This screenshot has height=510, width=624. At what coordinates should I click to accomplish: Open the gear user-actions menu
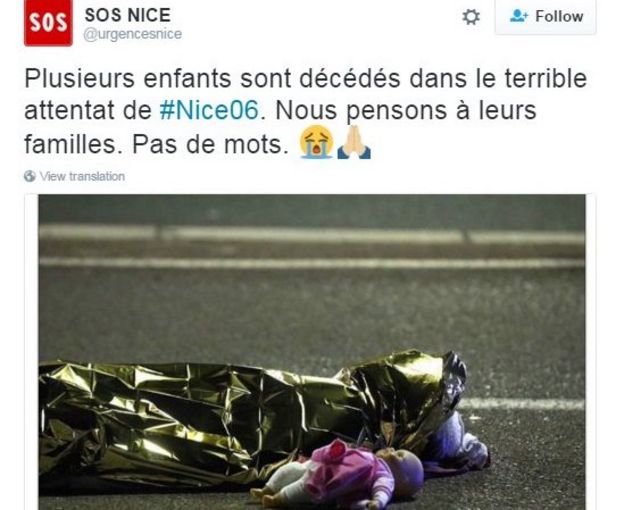471,17
